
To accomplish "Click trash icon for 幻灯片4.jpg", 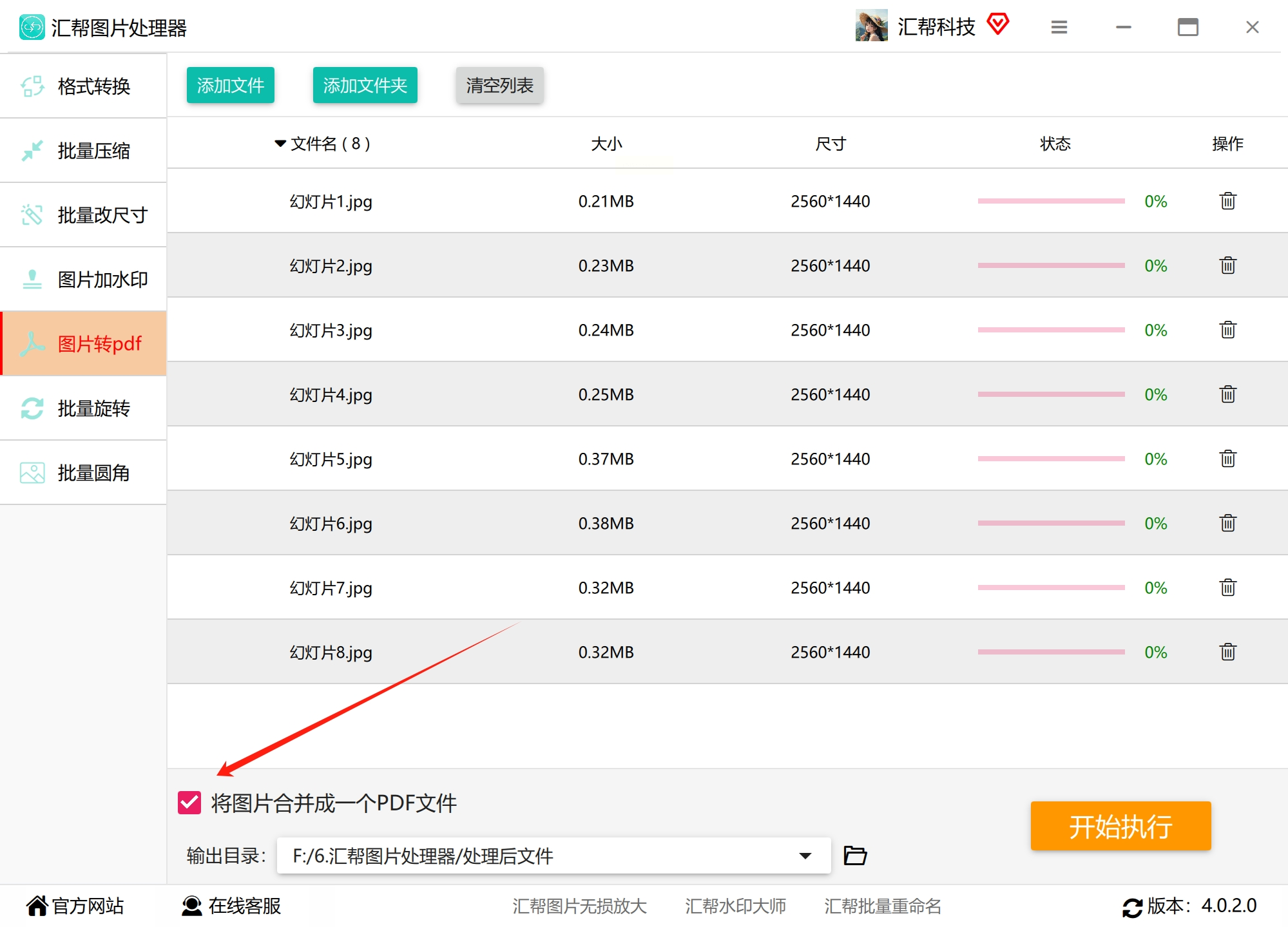I will tap(1227, 394).
